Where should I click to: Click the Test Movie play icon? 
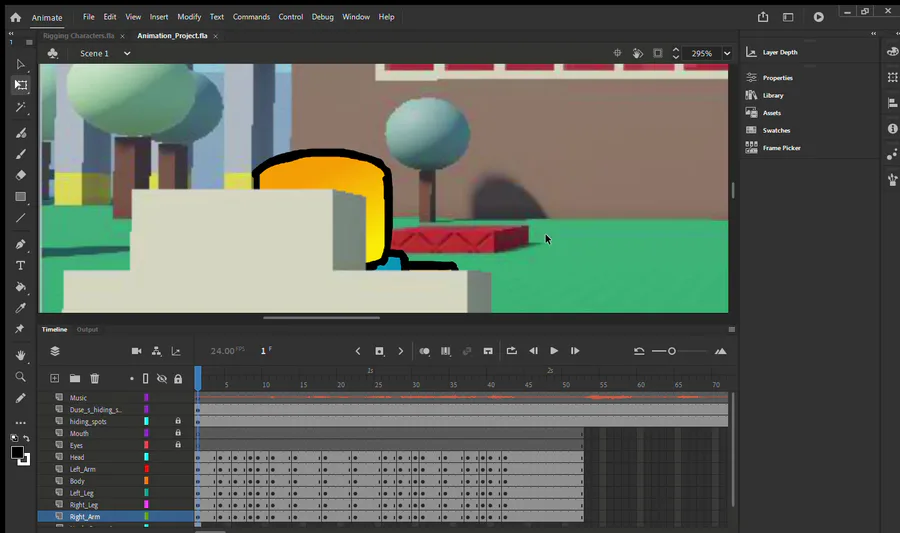coord(818,17)
